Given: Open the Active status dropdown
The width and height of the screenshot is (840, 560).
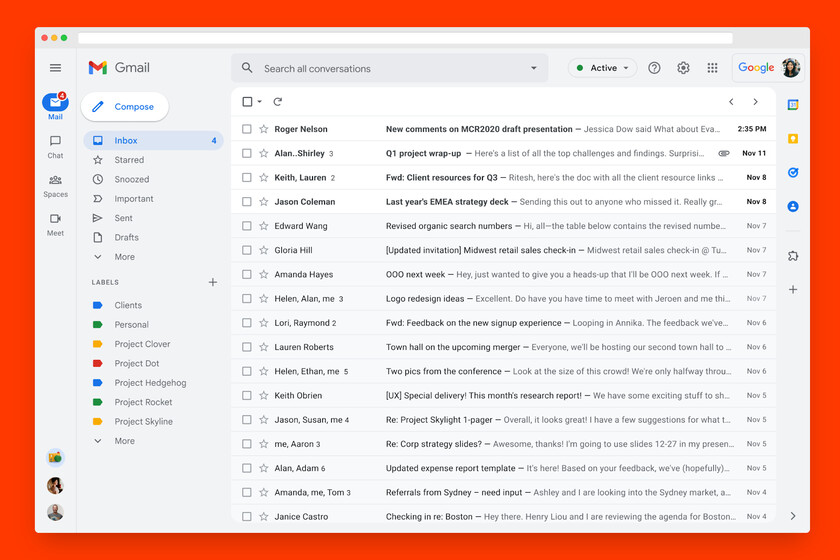Looking at the screenshot, I should [603, 68].
